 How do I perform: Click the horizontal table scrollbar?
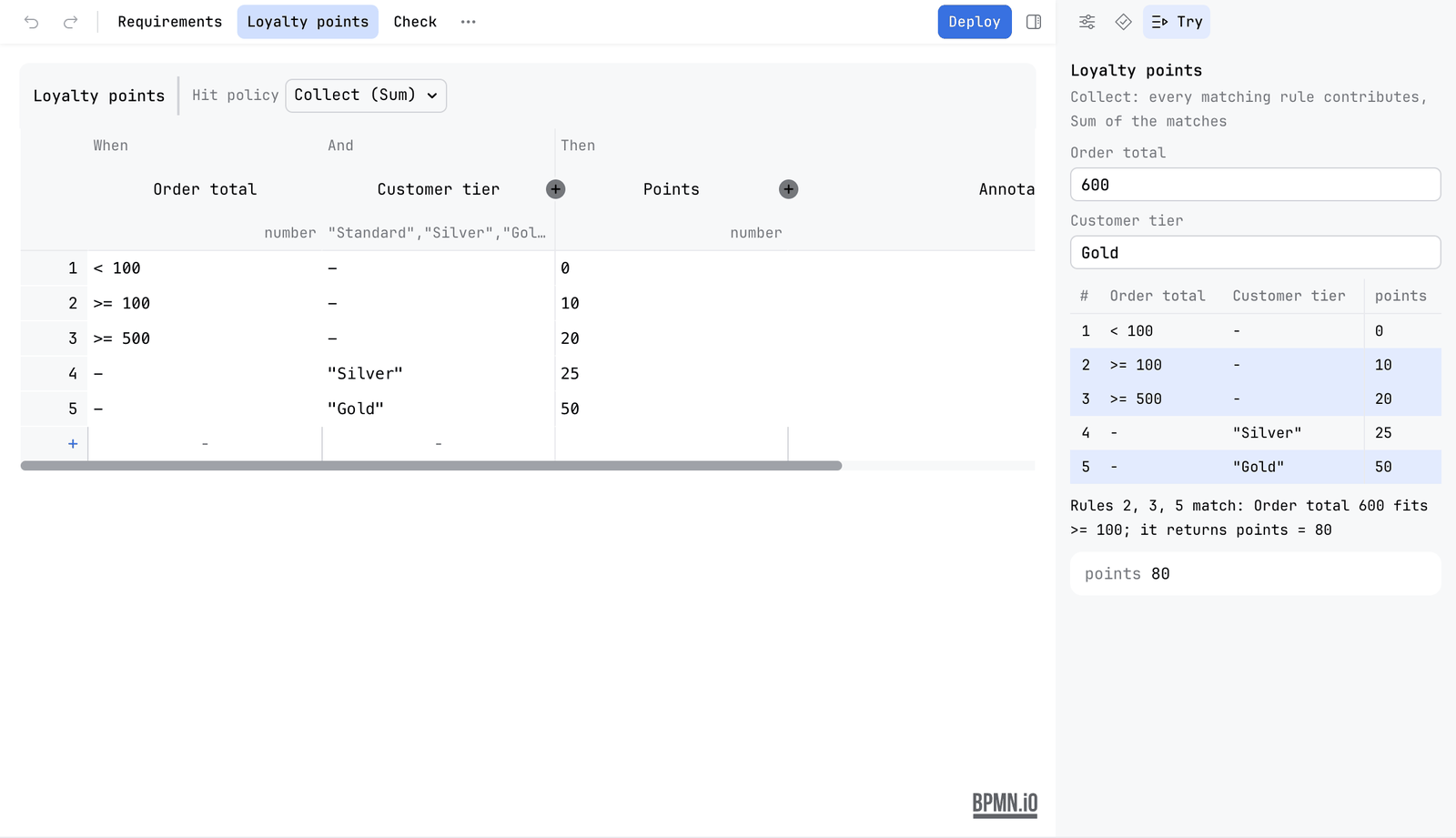[431, 466]
